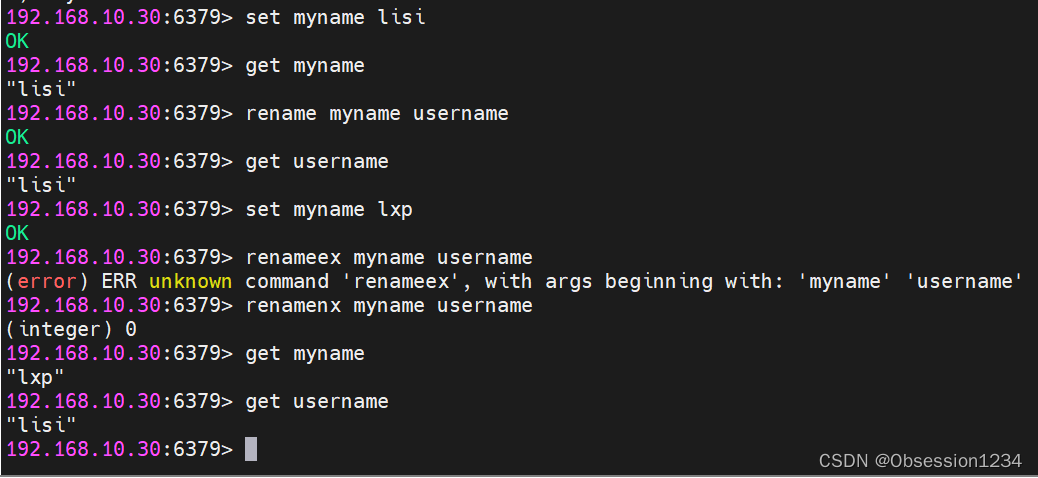Image resolution: width=1038 pixels, height=478 pixels.
Task: Click the IP prompt preceding the renamenx command
Action: (x=119, y=305)
